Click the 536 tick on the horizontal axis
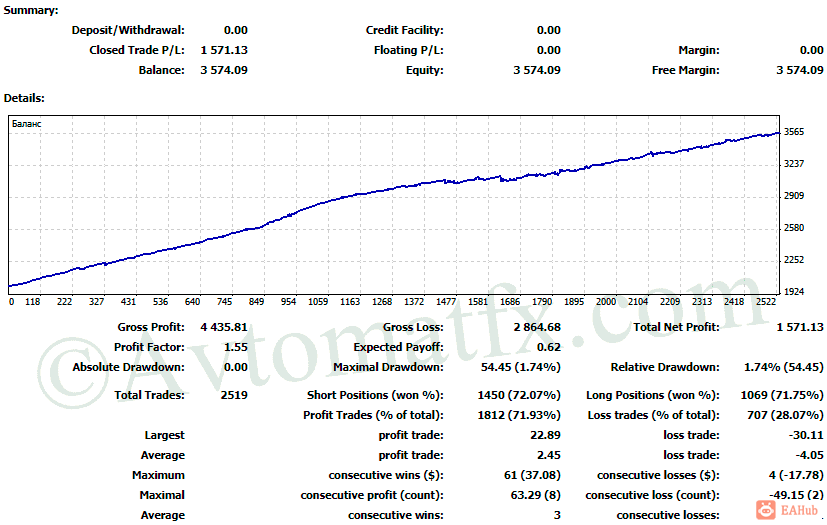This screenshot has height=525, width=827. tap(160, 302)
